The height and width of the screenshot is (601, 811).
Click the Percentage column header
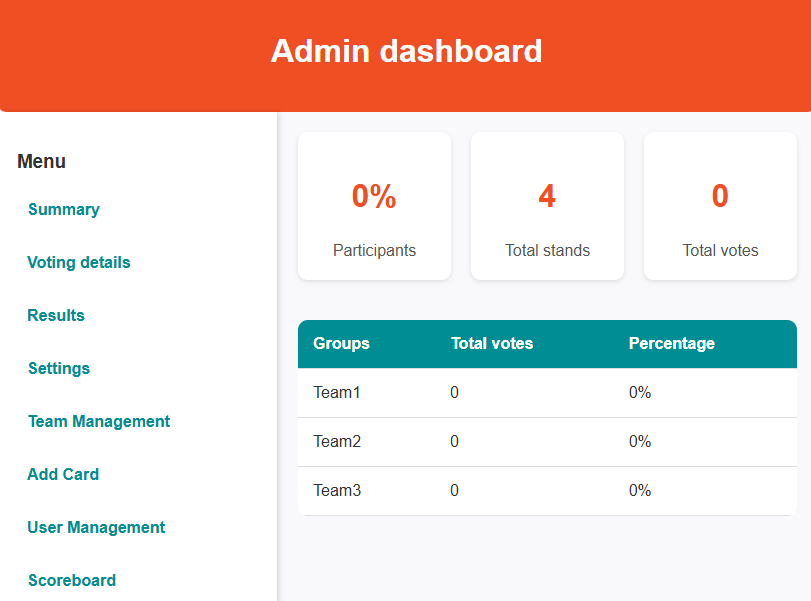pyautogui.click(x=671, y=344)
